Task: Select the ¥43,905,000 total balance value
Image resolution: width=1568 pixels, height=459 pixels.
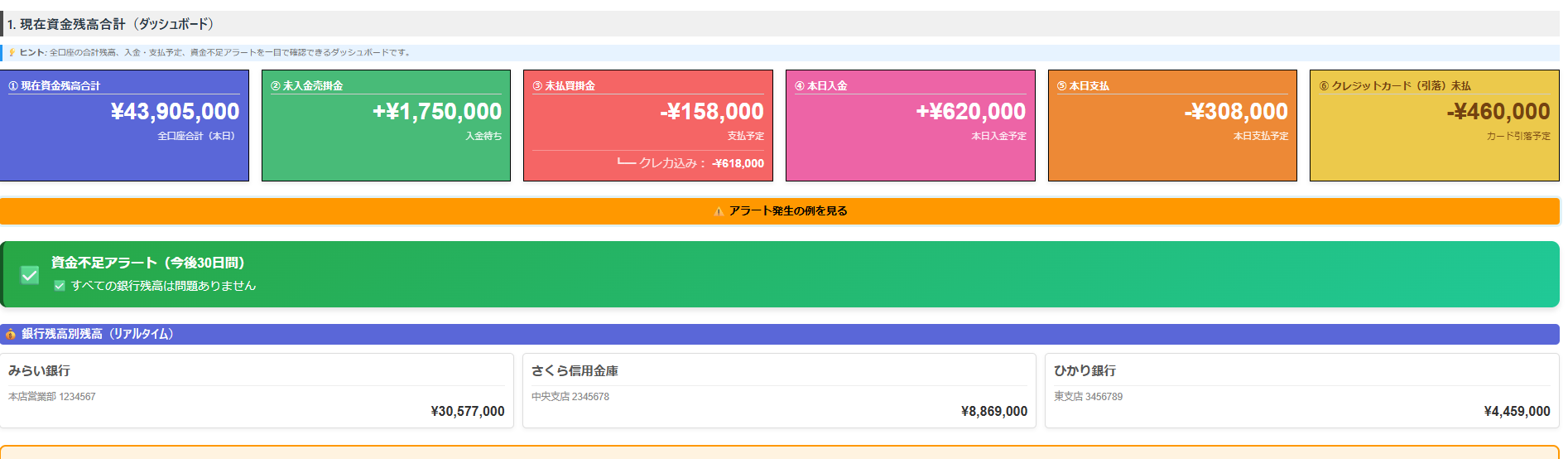Action: [176, 111]
